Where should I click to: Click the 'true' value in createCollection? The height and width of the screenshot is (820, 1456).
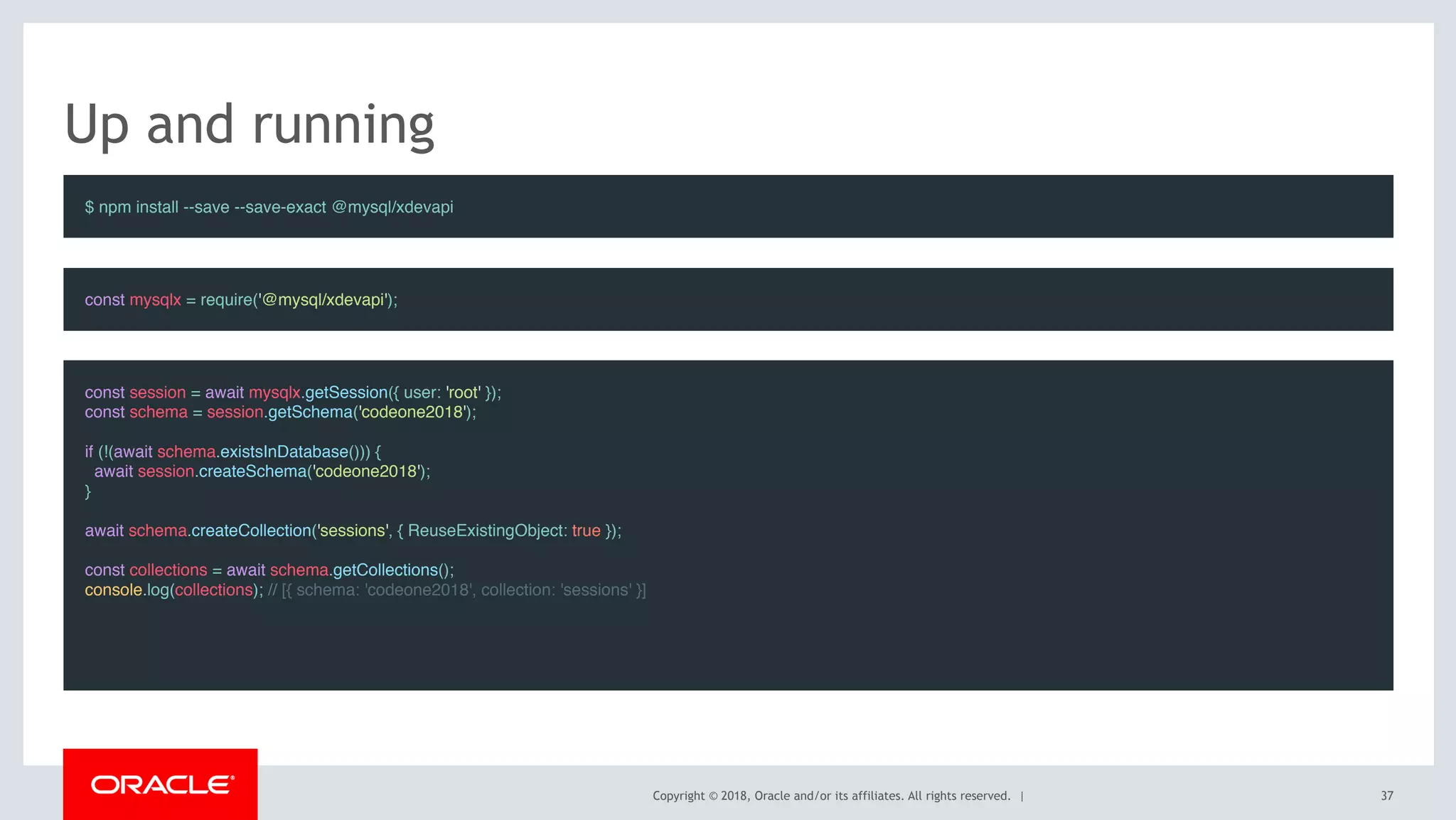(x=586, y=531)
